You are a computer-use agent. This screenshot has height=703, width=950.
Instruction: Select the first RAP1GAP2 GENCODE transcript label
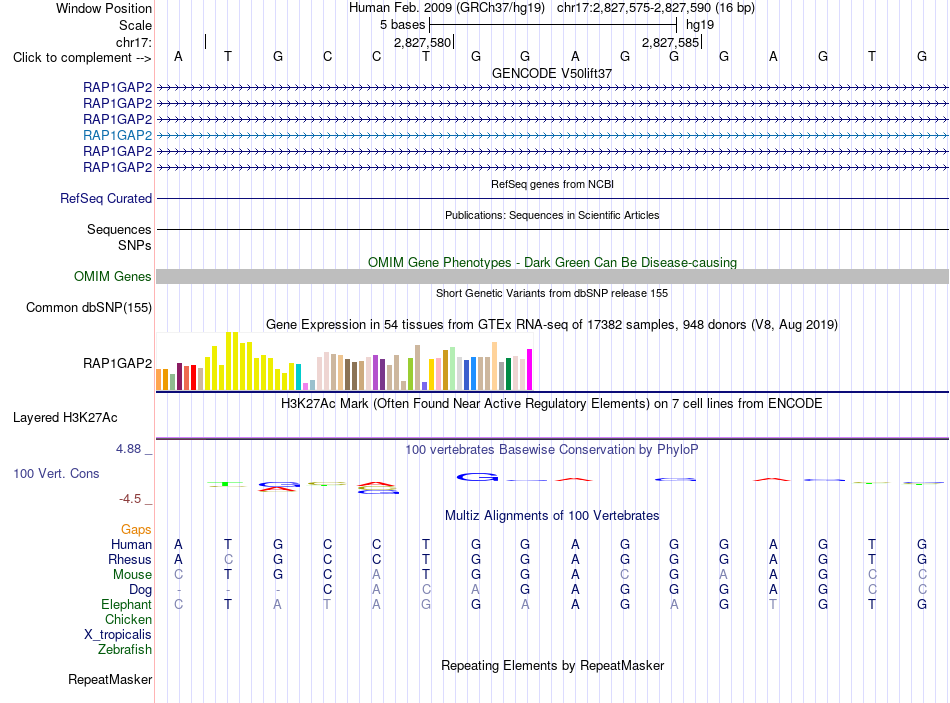tap(118, 87)
